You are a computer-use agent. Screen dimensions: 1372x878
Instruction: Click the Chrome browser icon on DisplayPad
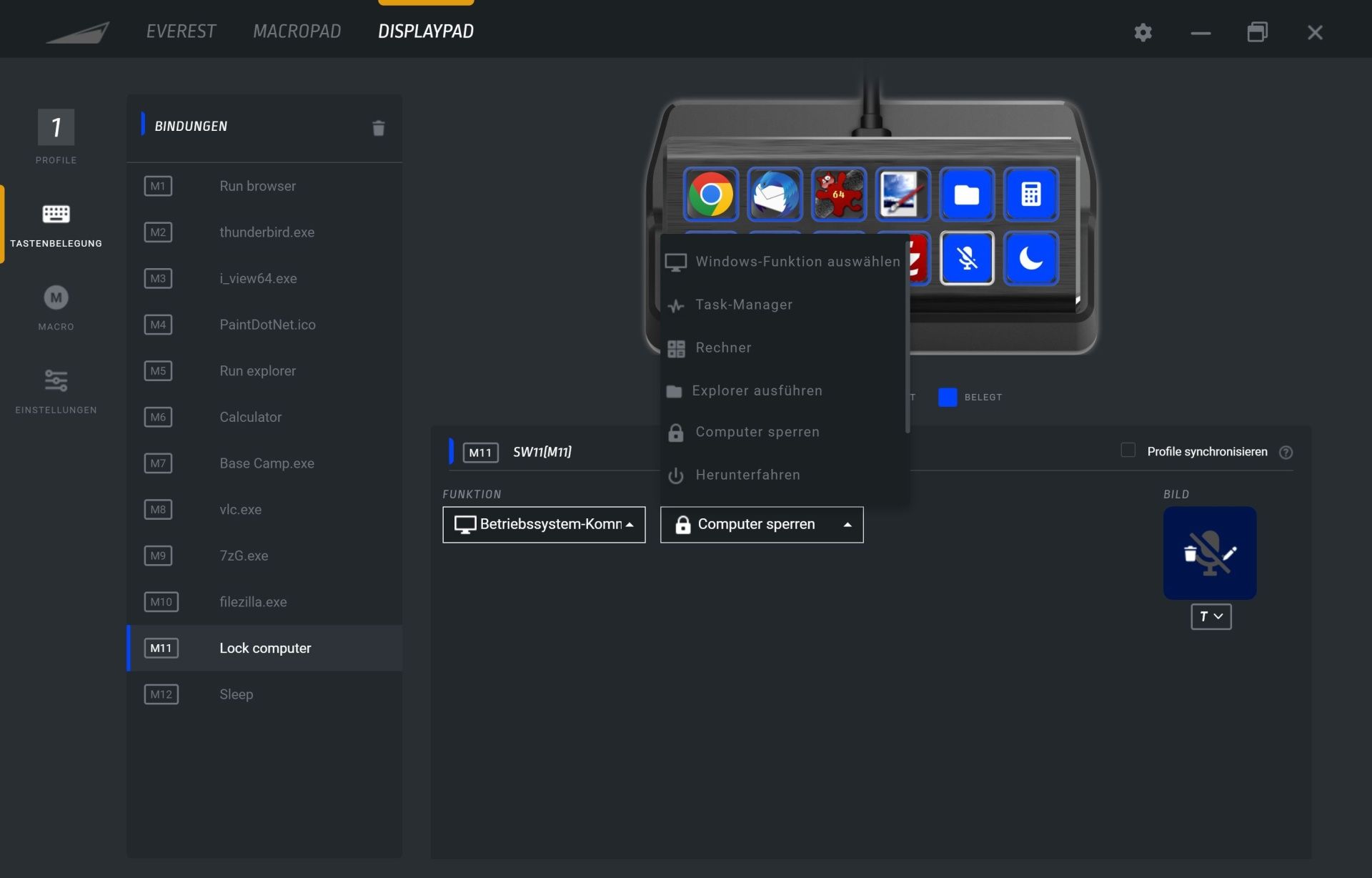pos(712,194)
